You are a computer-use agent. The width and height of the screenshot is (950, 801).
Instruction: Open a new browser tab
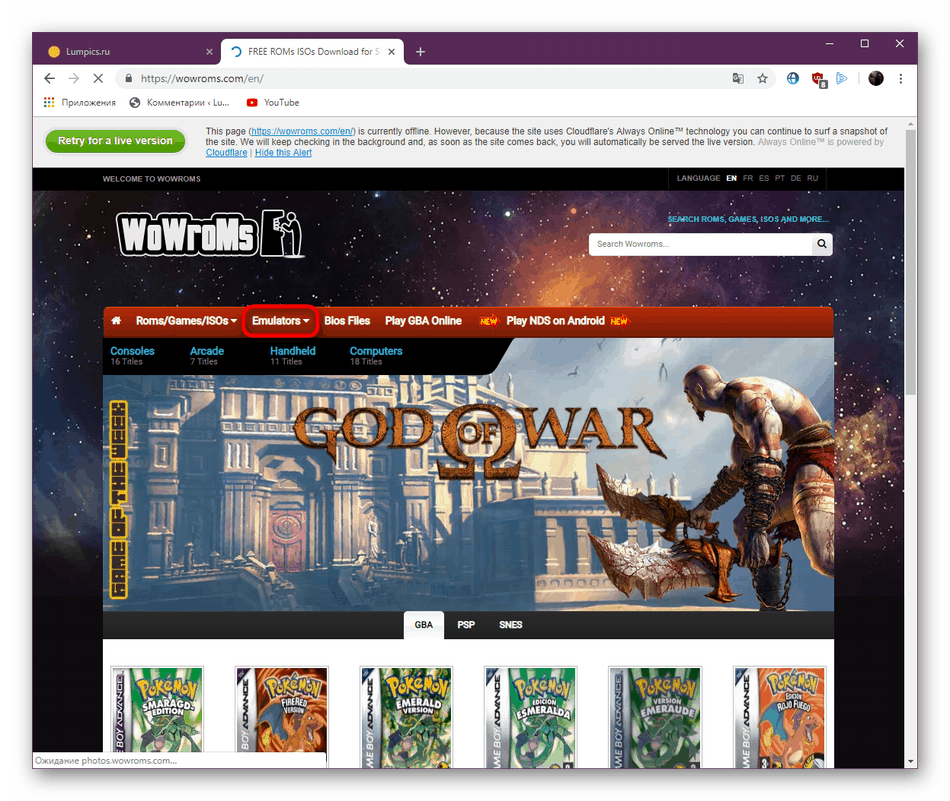[420, 52]
